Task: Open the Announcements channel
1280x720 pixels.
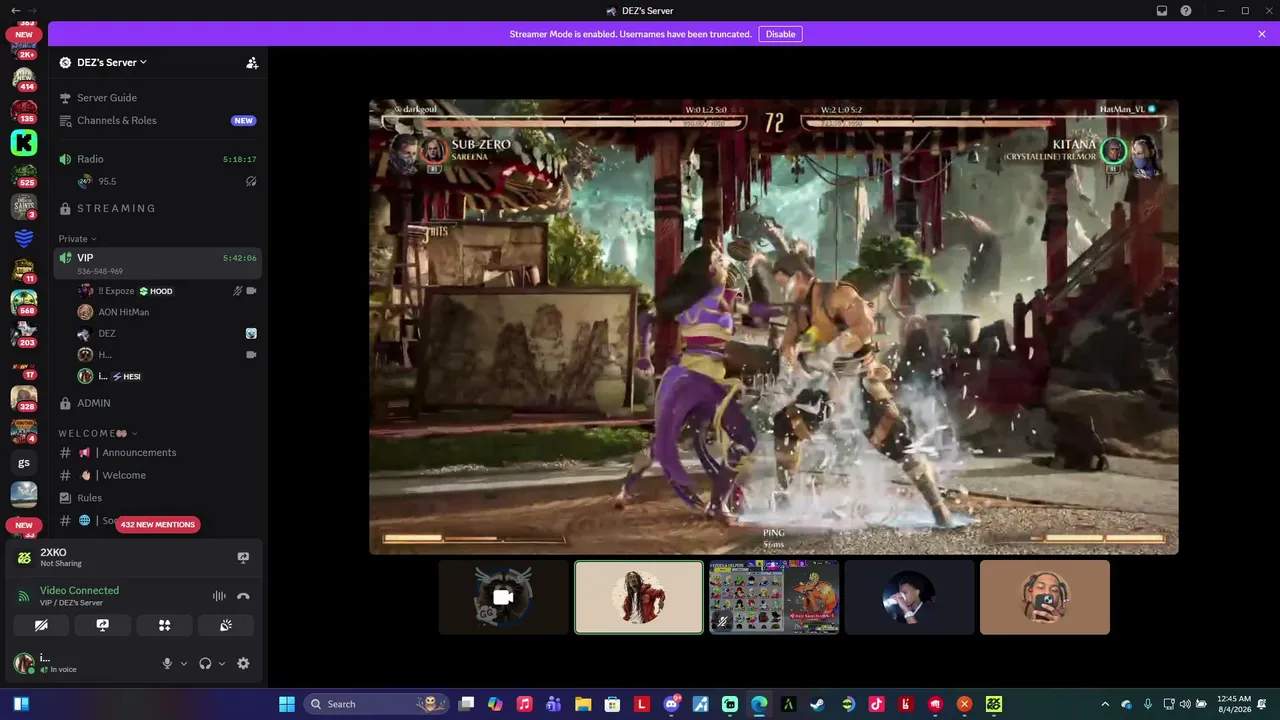Action: tap(158, 453)
